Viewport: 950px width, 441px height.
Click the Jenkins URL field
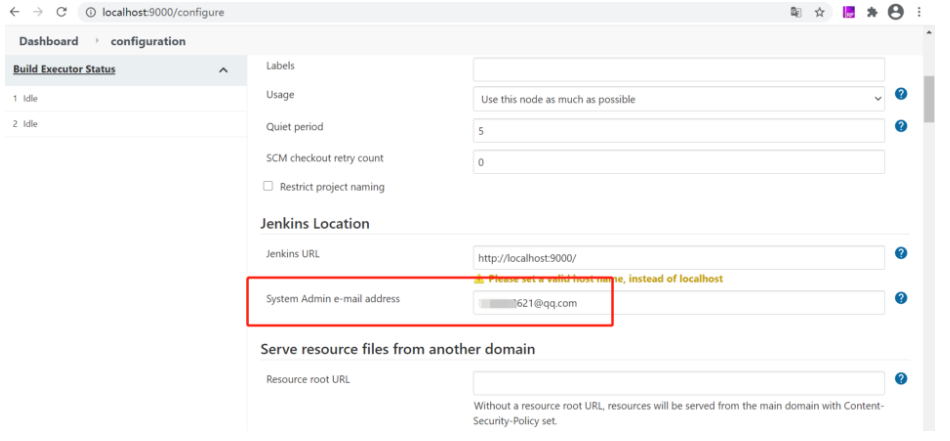point(679,257)
